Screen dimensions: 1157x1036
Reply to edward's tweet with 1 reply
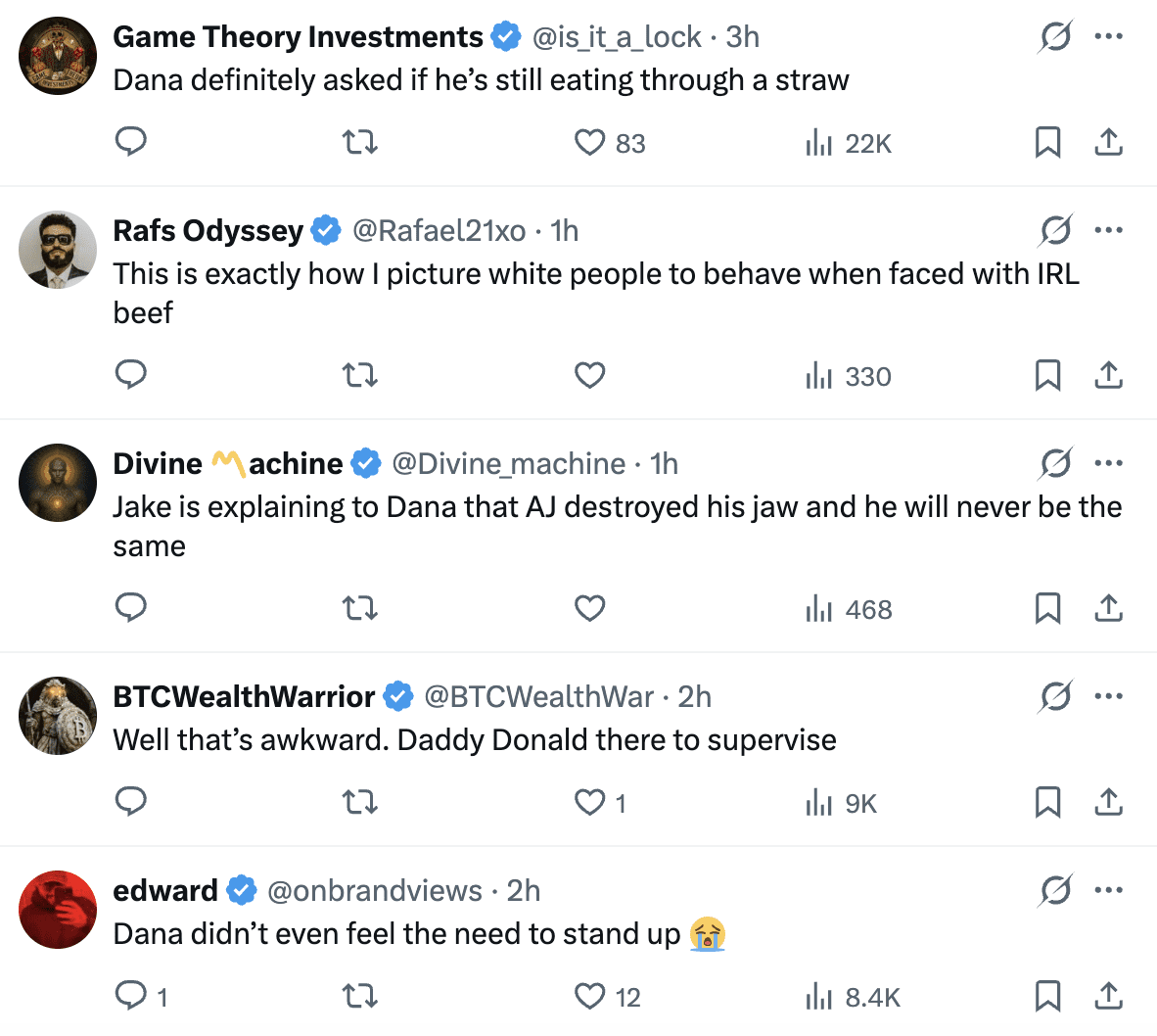click(131, 997)
